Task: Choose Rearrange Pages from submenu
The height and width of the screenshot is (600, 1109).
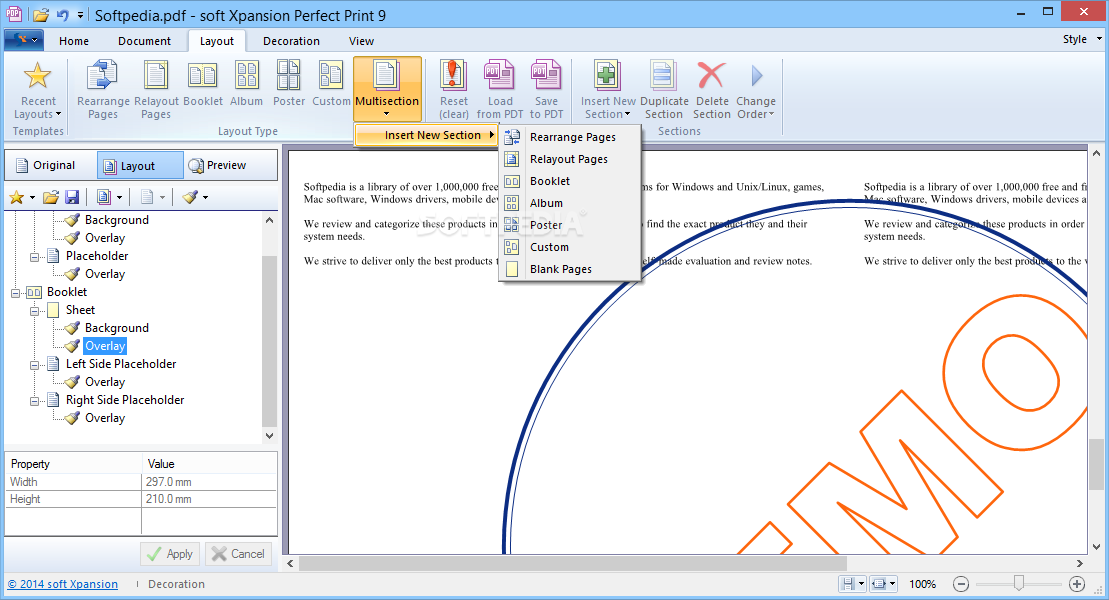Action: 570,137
